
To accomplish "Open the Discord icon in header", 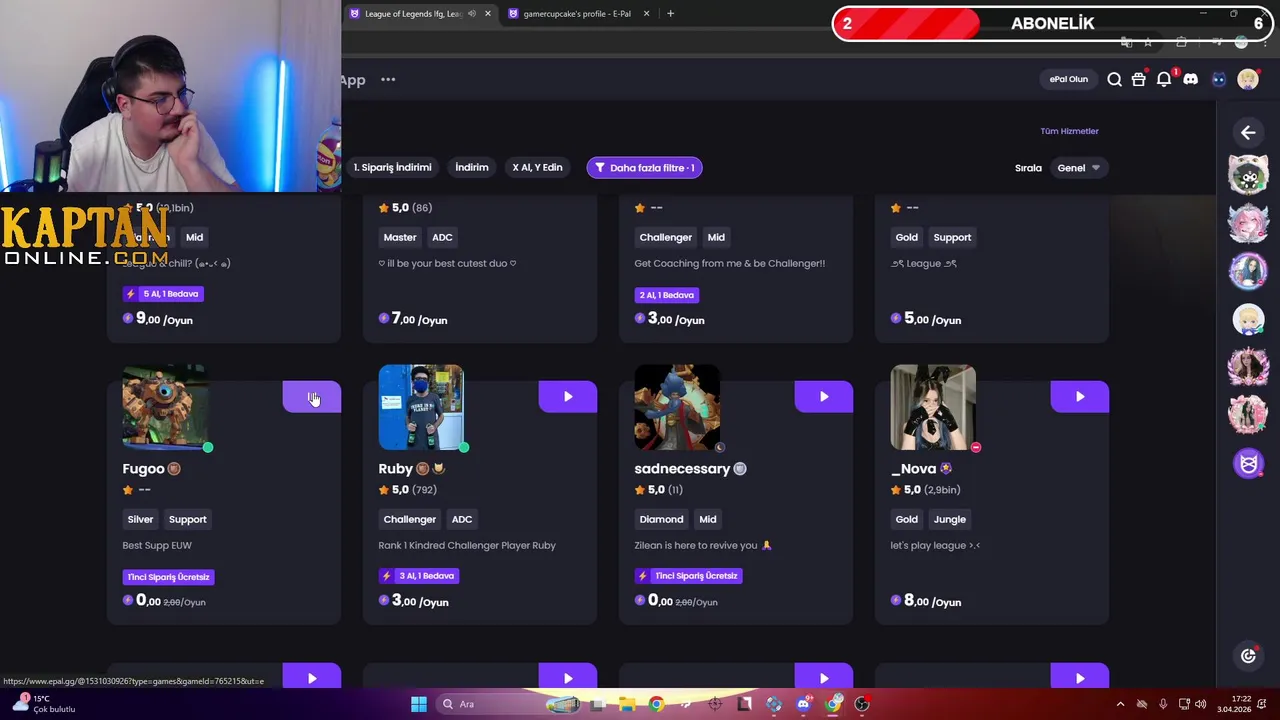I will click(x=1190, y=79).
